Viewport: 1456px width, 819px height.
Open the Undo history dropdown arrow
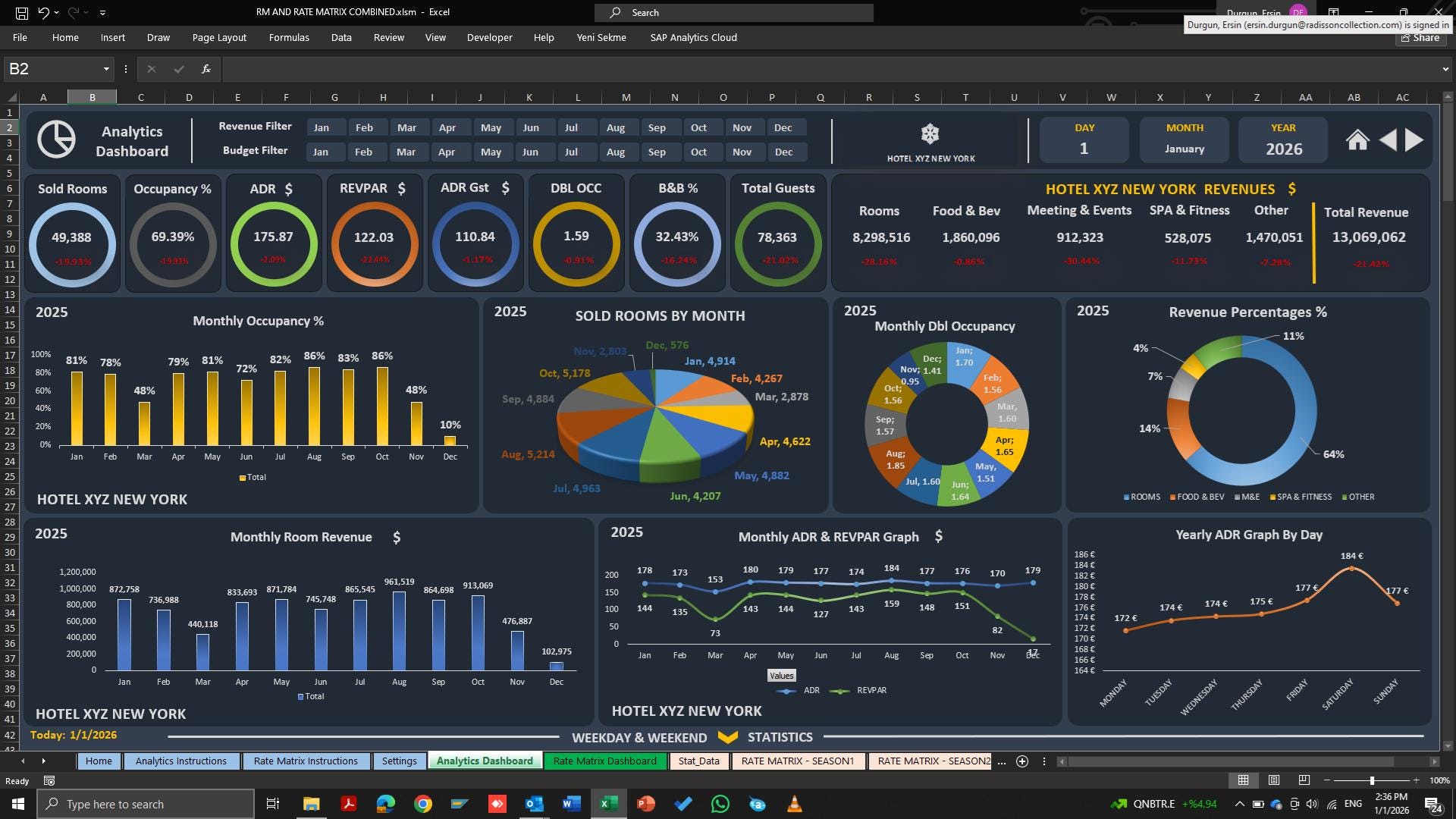coord(58,13)
